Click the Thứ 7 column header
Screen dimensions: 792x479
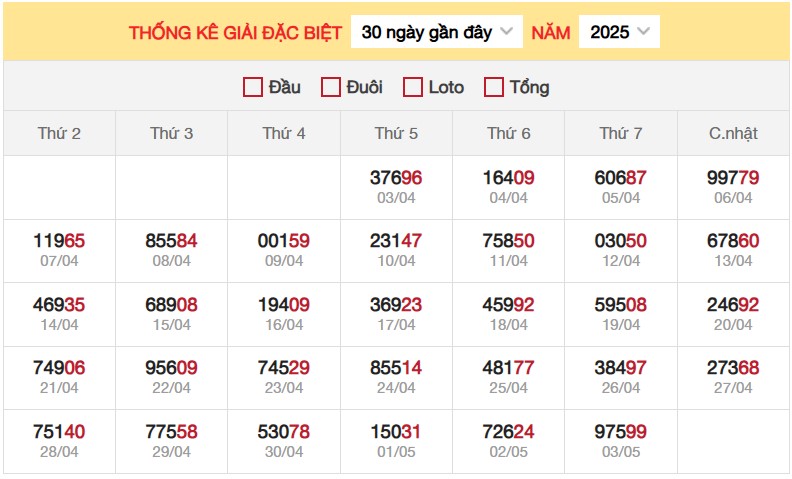tap(621, 133)
